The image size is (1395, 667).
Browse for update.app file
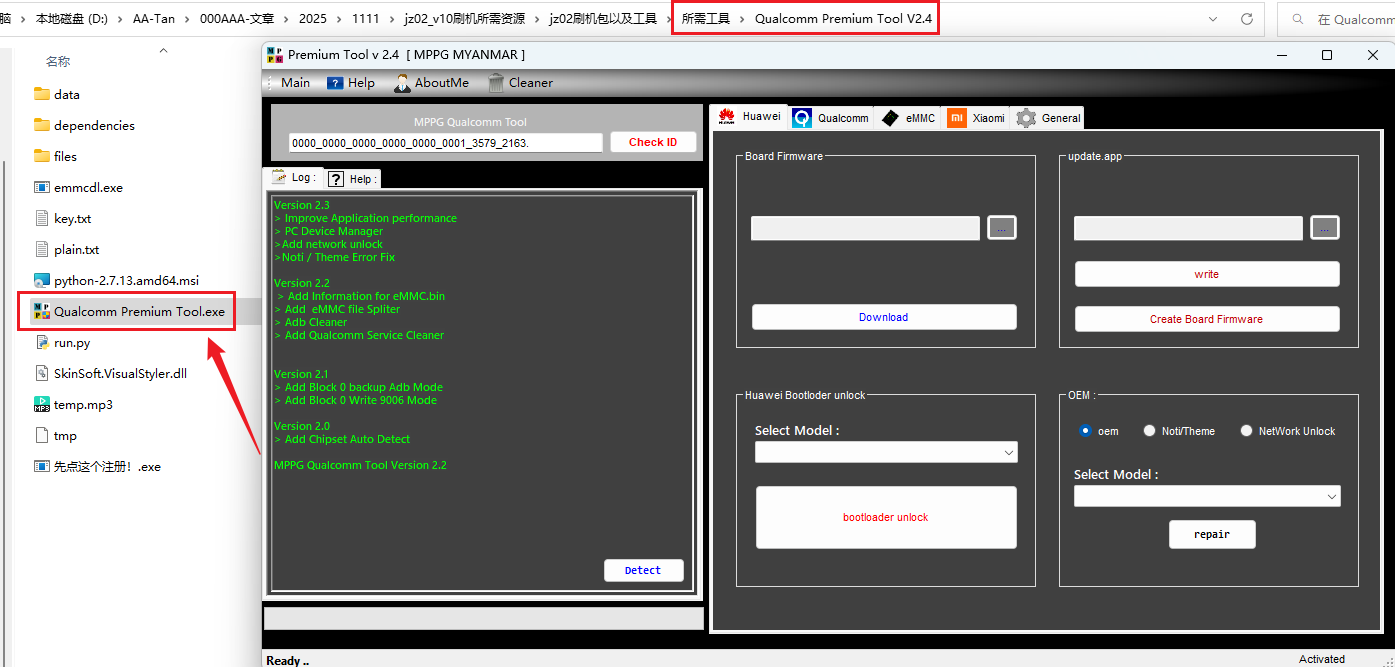[1324, 228]
